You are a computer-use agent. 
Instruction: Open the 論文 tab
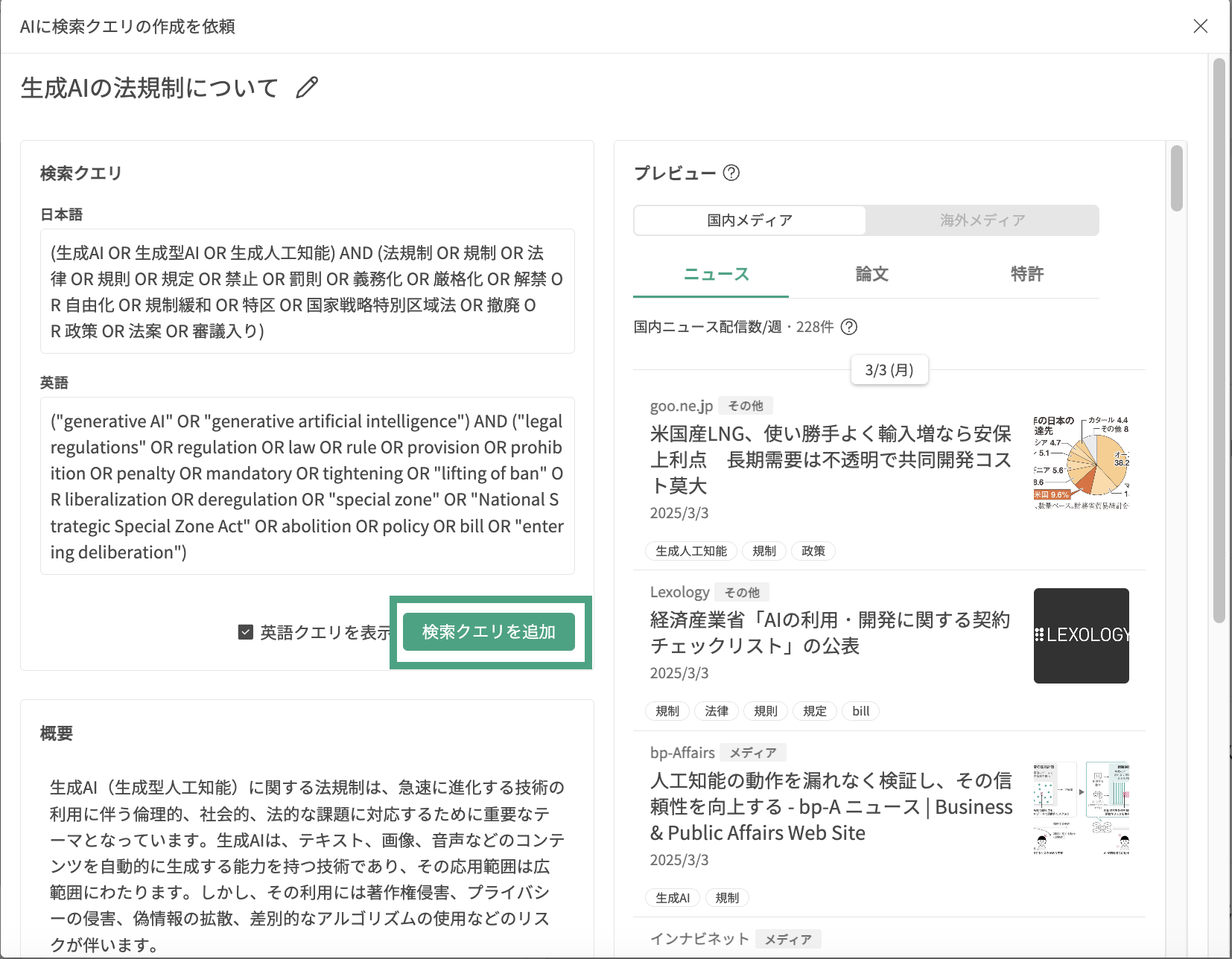871,274
